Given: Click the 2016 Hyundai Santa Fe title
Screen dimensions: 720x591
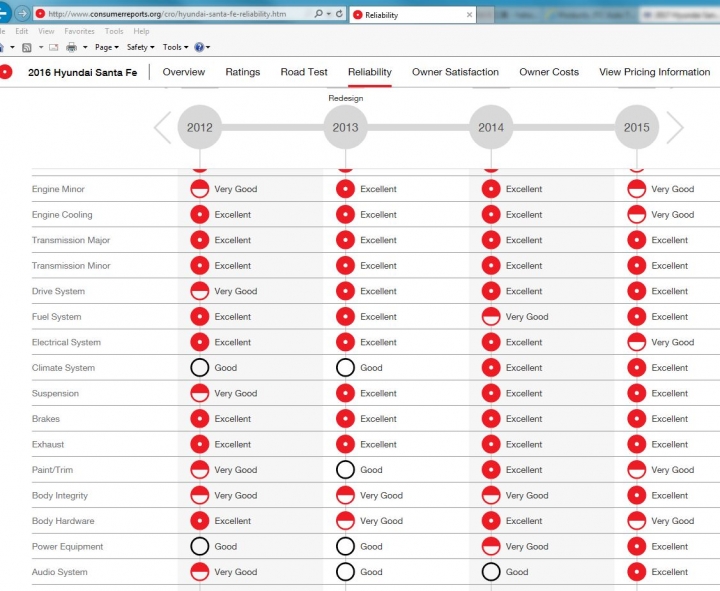Looking at the screenshot, I should click(83, 73).
